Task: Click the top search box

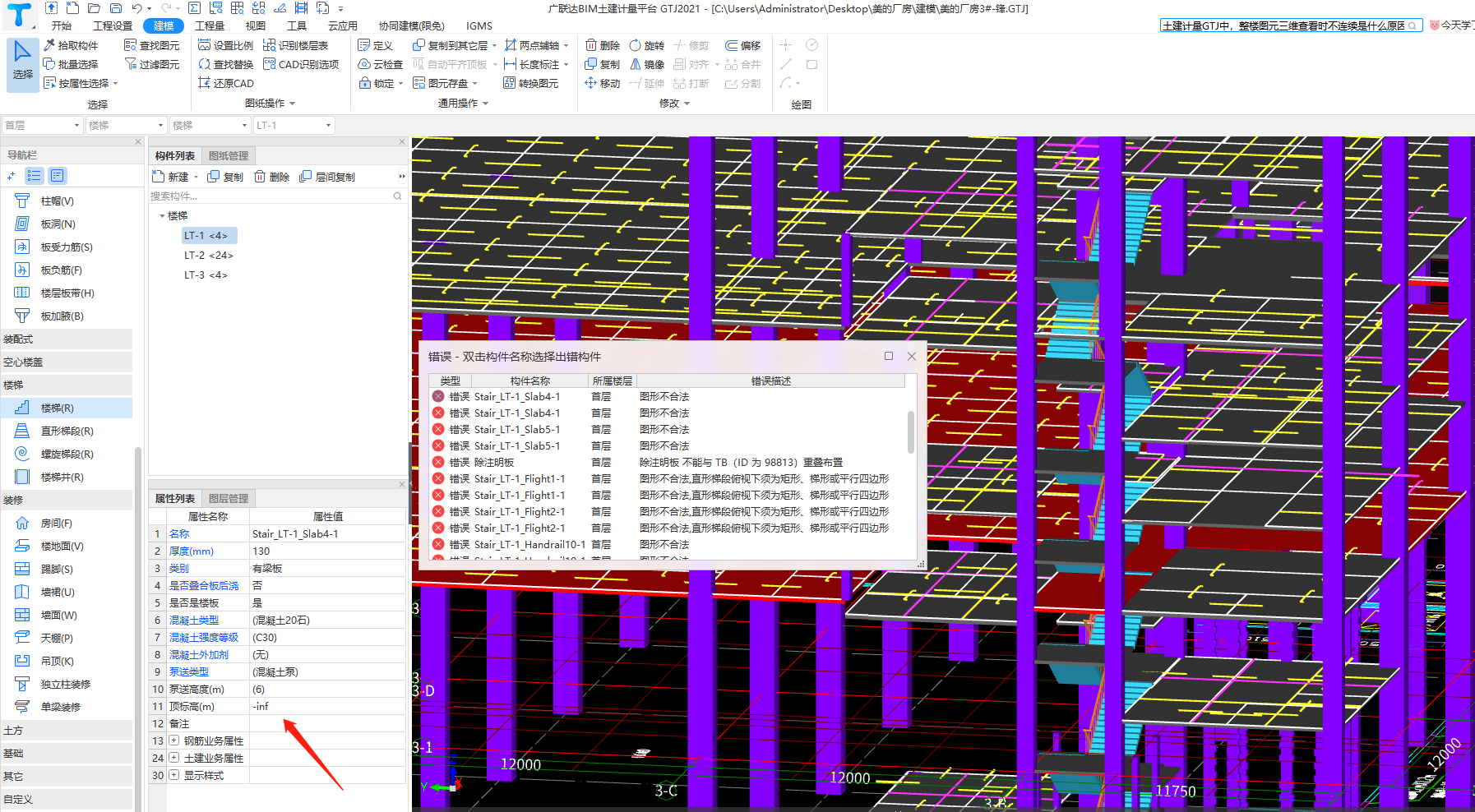Action: 1291,25
